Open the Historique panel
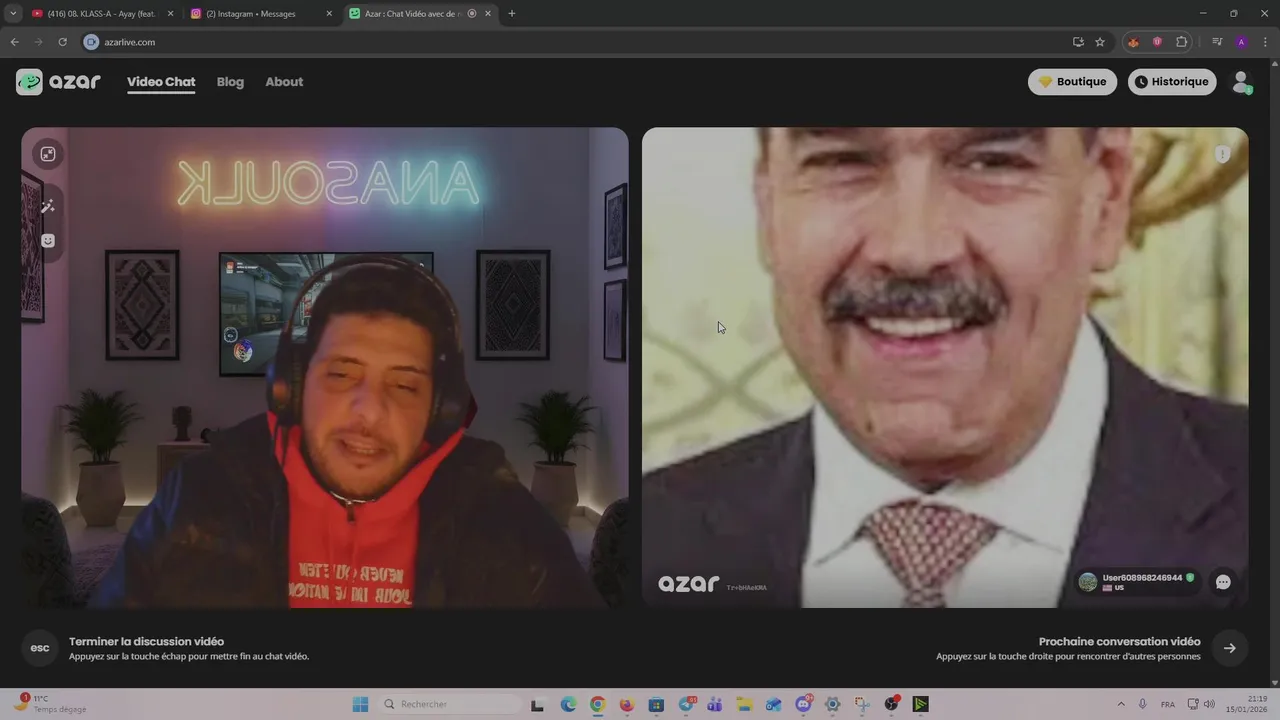Screen dimensions: 1280x720 pyautogui.click(x=1172, y=82)
